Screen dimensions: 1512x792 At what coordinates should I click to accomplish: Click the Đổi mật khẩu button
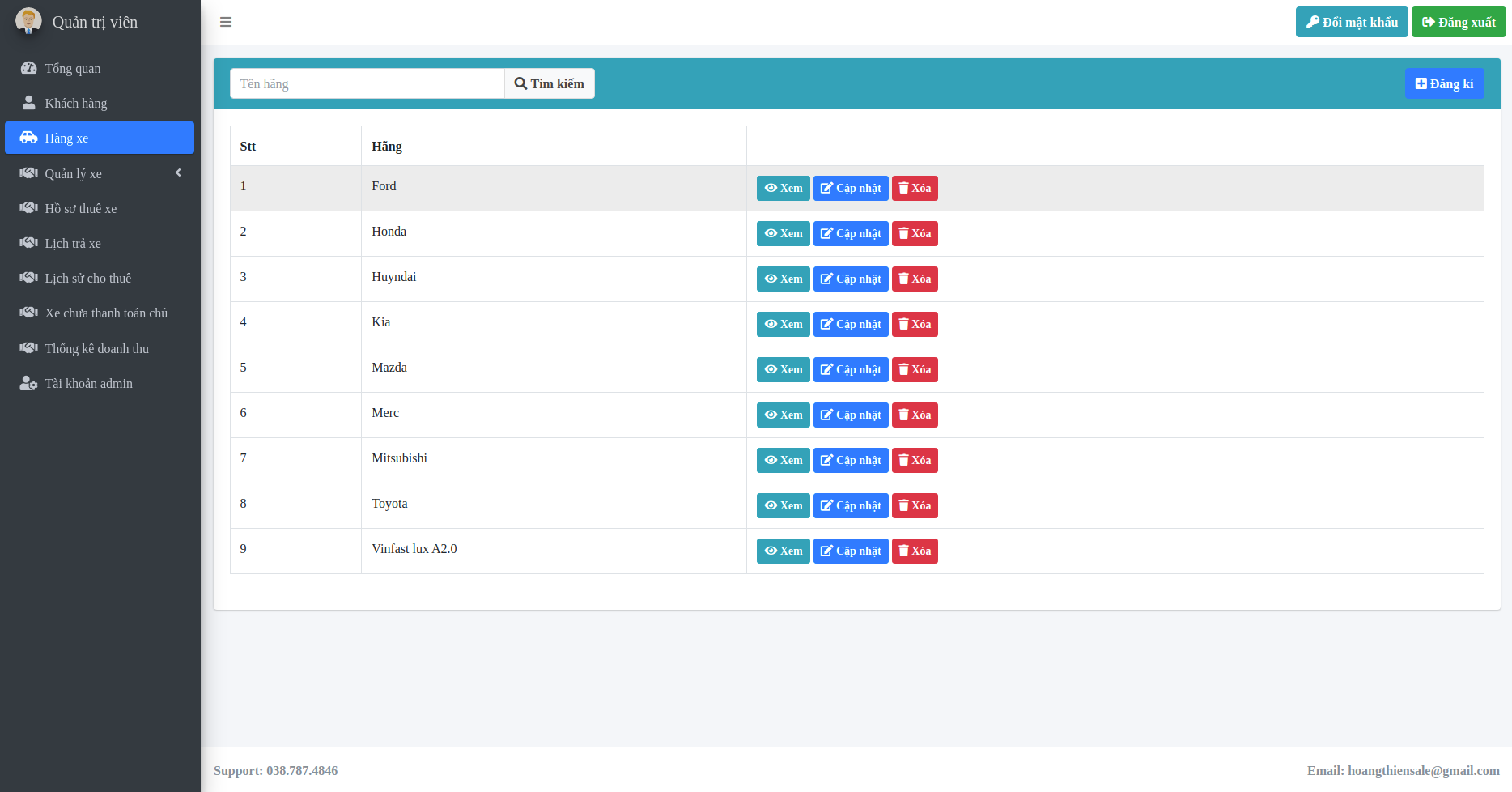1351,22
